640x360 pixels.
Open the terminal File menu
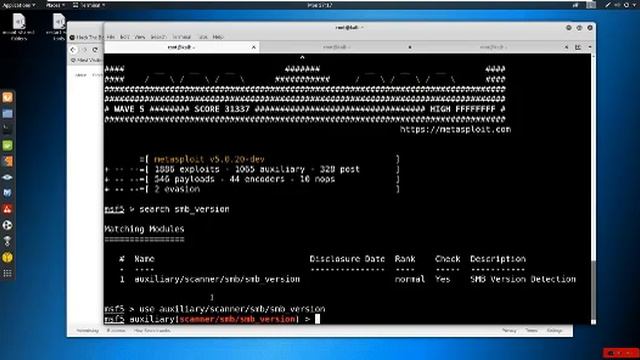point(111,37)
